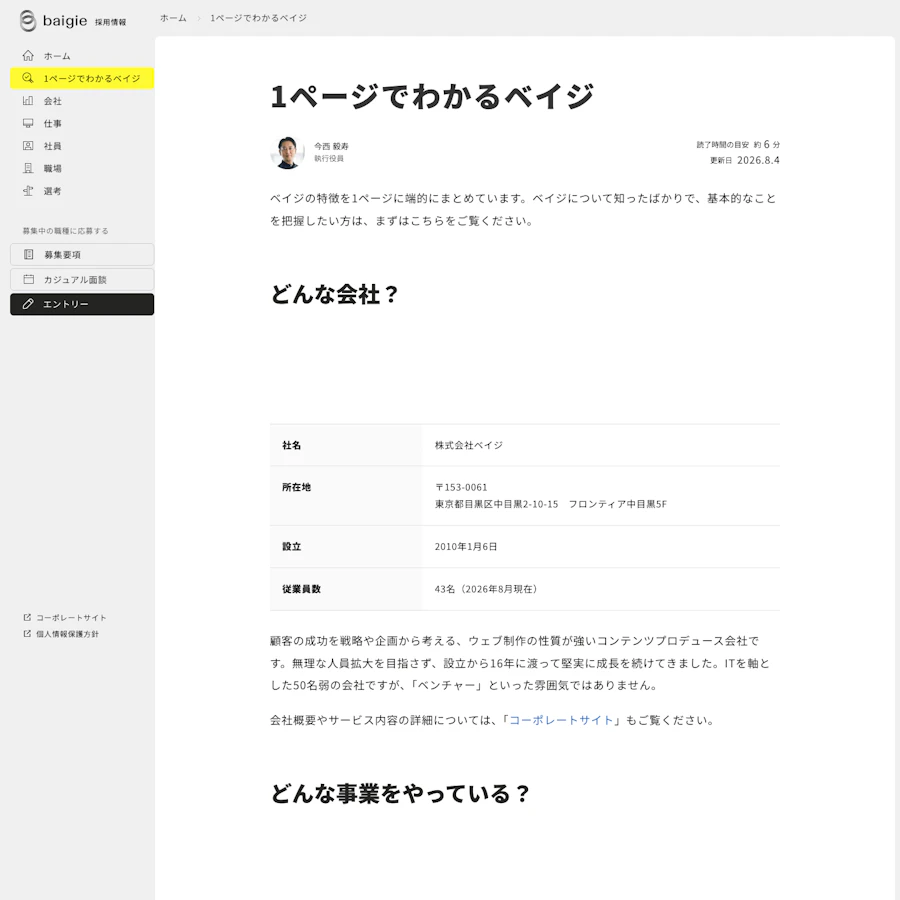
Task: Click the house icon beside ホーム
Action: pos(28,56)
